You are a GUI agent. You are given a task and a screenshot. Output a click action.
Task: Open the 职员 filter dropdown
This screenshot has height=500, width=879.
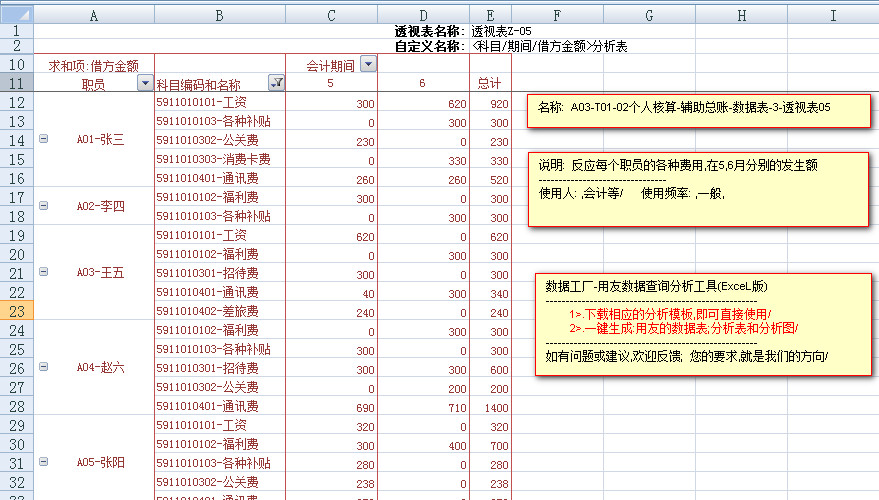click(x=144, y=84)
